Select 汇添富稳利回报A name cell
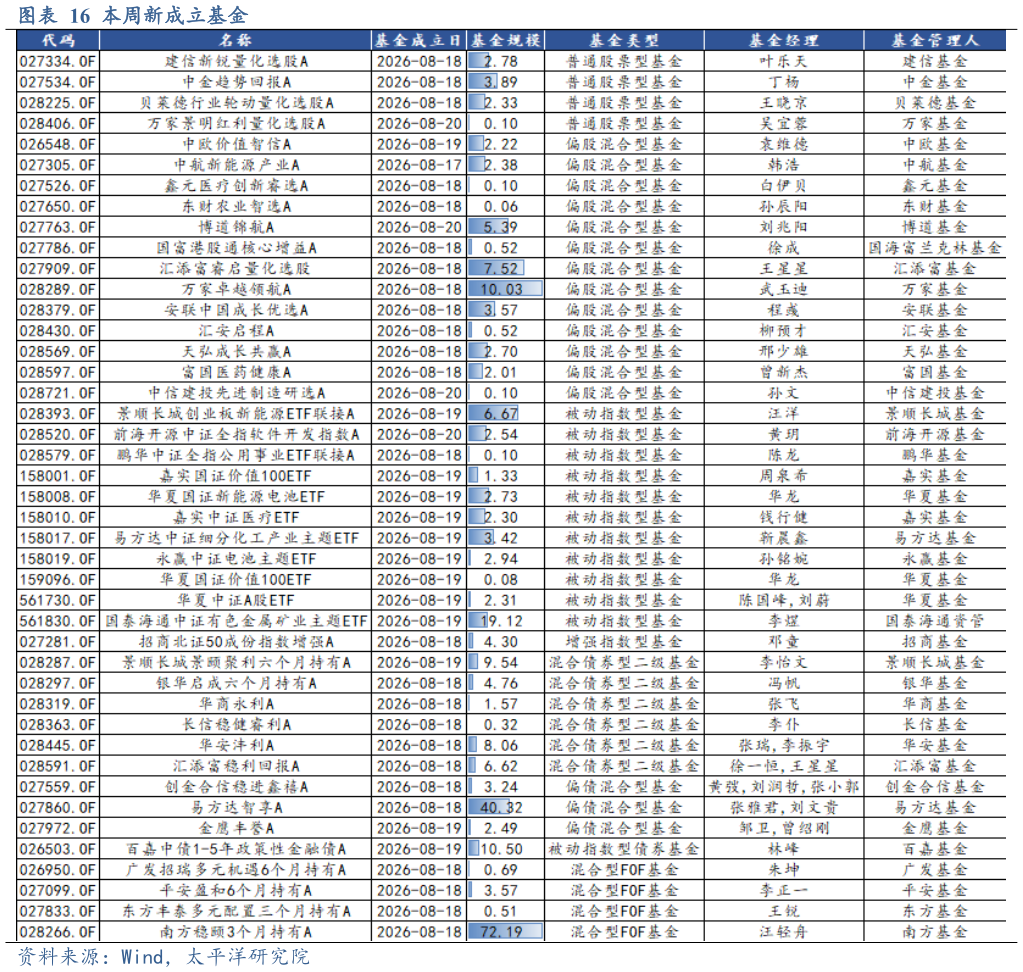This screenshot has height=972, width=1023. [x=236, y=766]
